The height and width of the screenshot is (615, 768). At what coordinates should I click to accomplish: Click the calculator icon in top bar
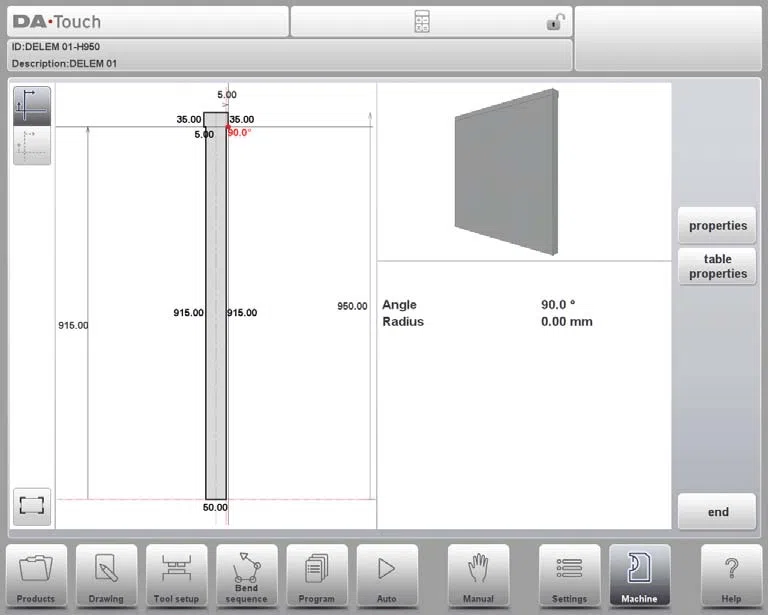[422, 22]
